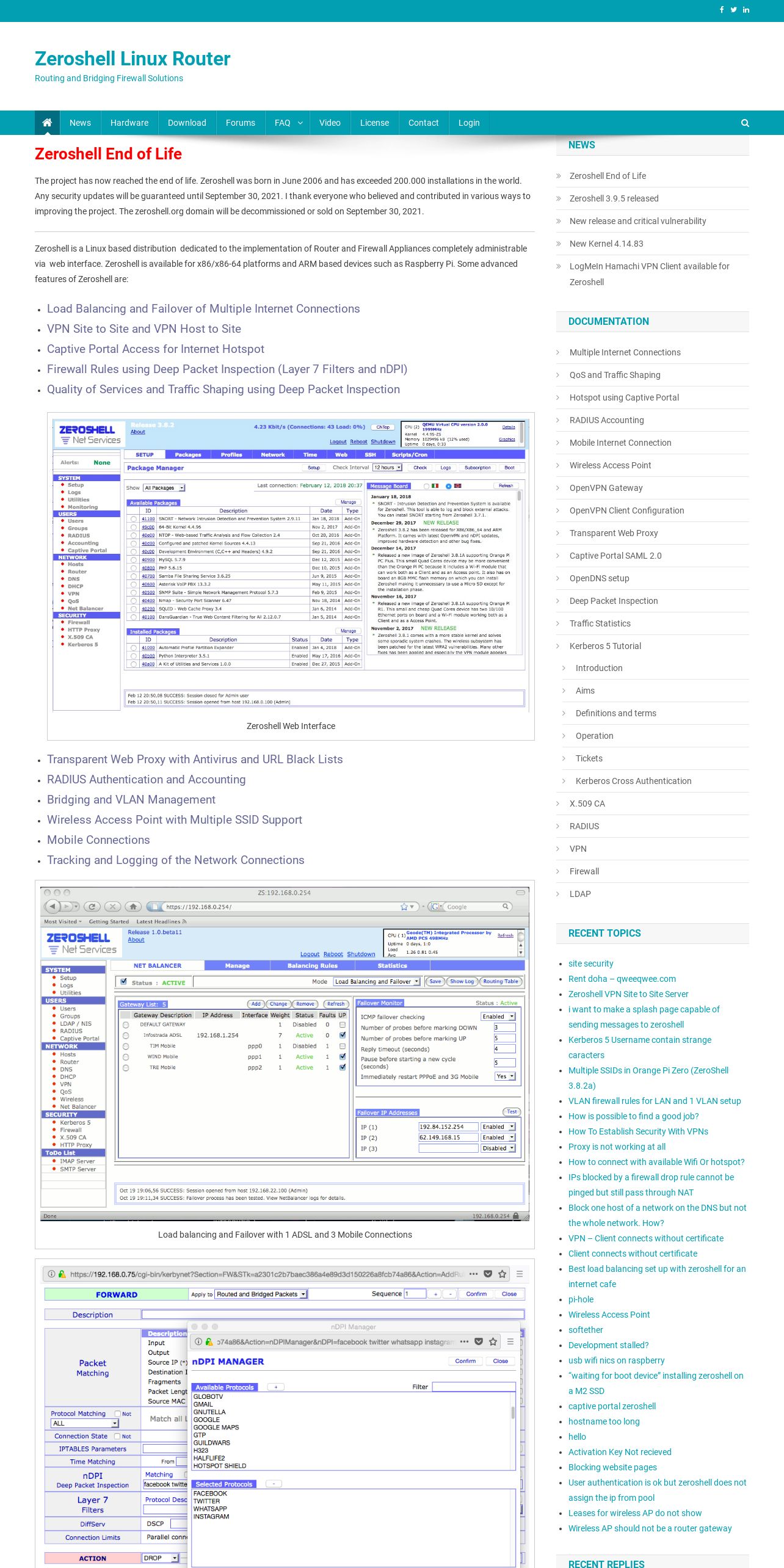Open captive portal zeroshell topic
Viewport: 784px width, 1568px height.
[x=612, y=1406]
